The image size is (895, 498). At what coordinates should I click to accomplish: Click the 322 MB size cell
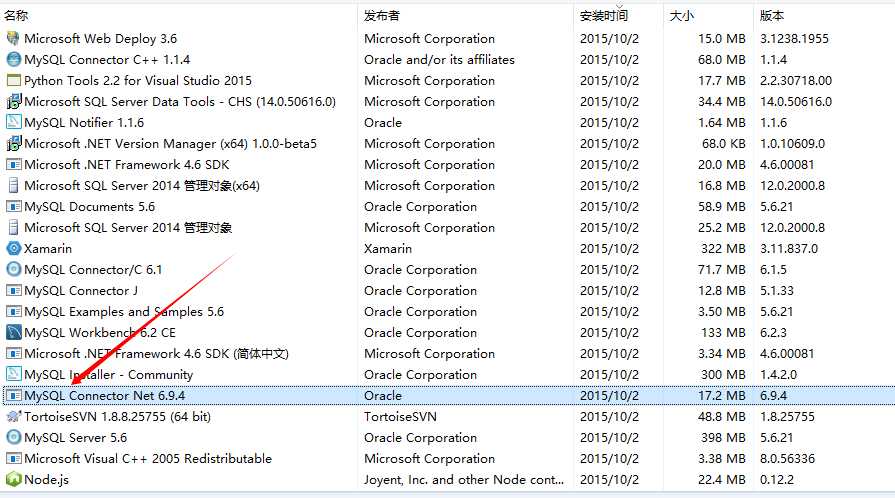click(x=723, y=248)
